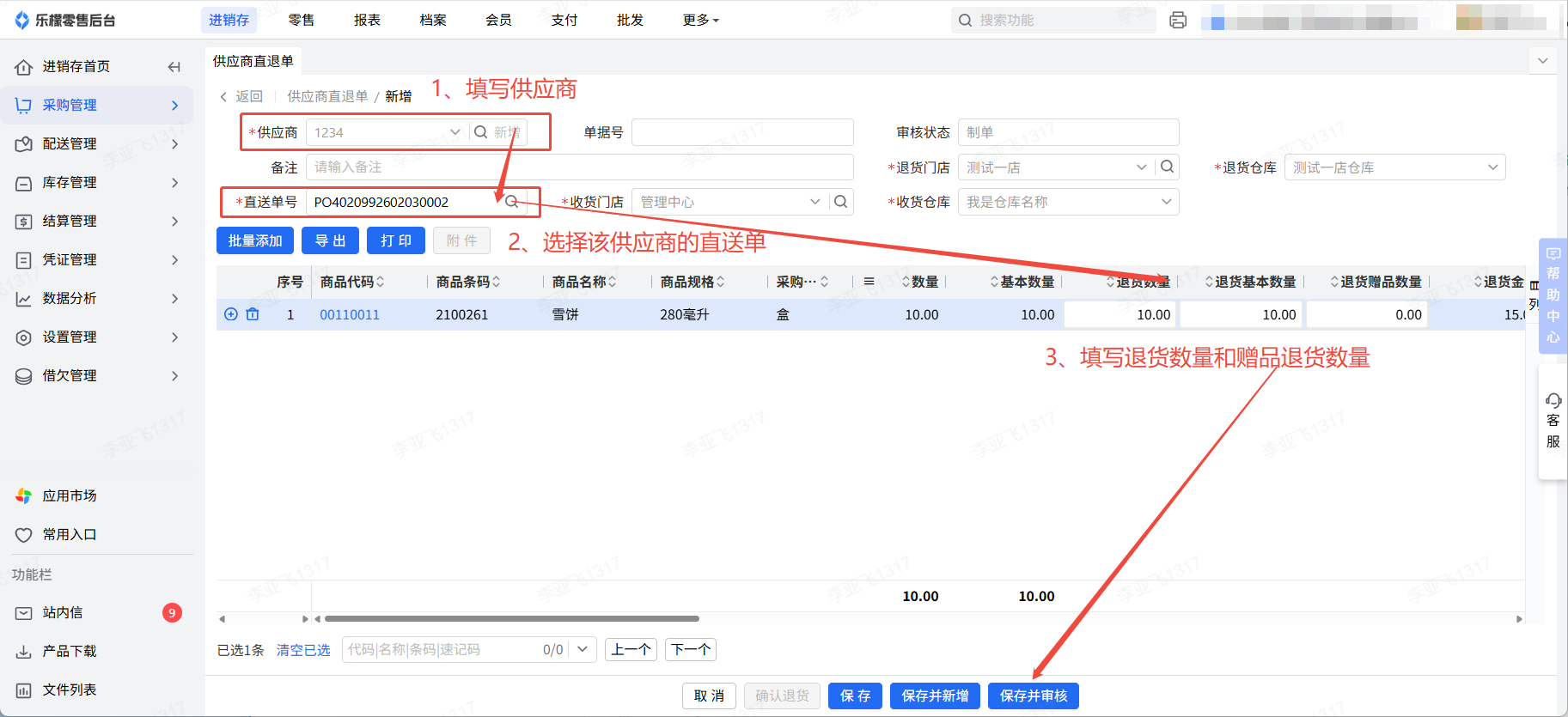Expand the 库存管理 sidebar menu
This screenshot has width=1568, height=717.
(97, 182)
